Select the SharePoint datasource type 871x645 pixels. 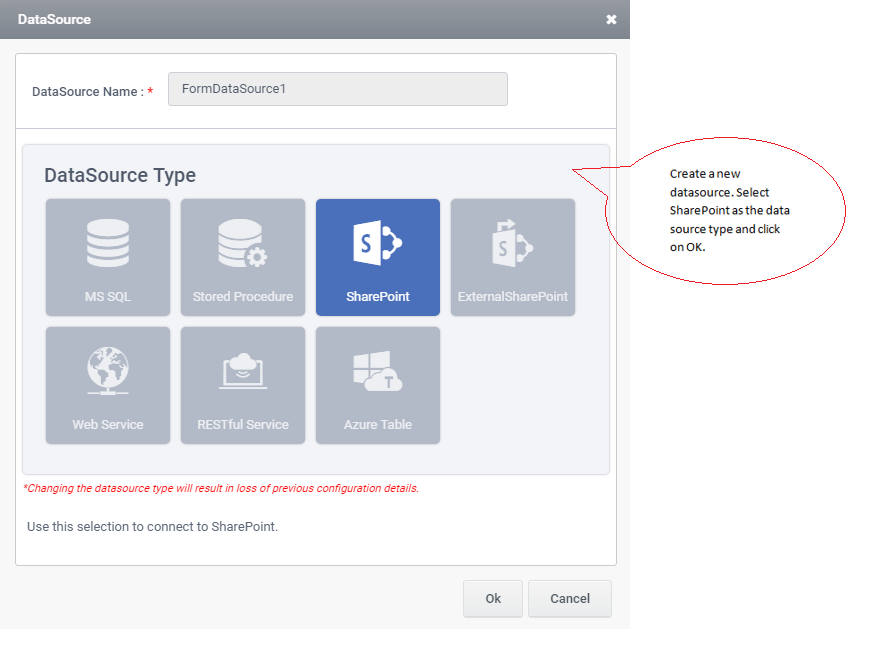[x=378, y=257]
